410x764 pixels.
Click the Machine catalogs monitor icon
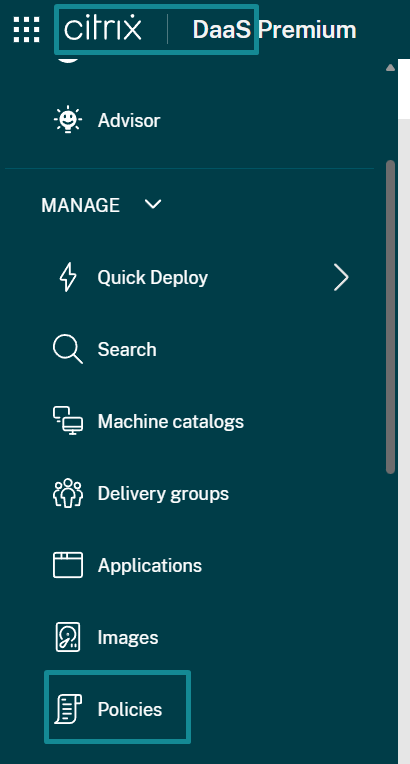(68, 421)
